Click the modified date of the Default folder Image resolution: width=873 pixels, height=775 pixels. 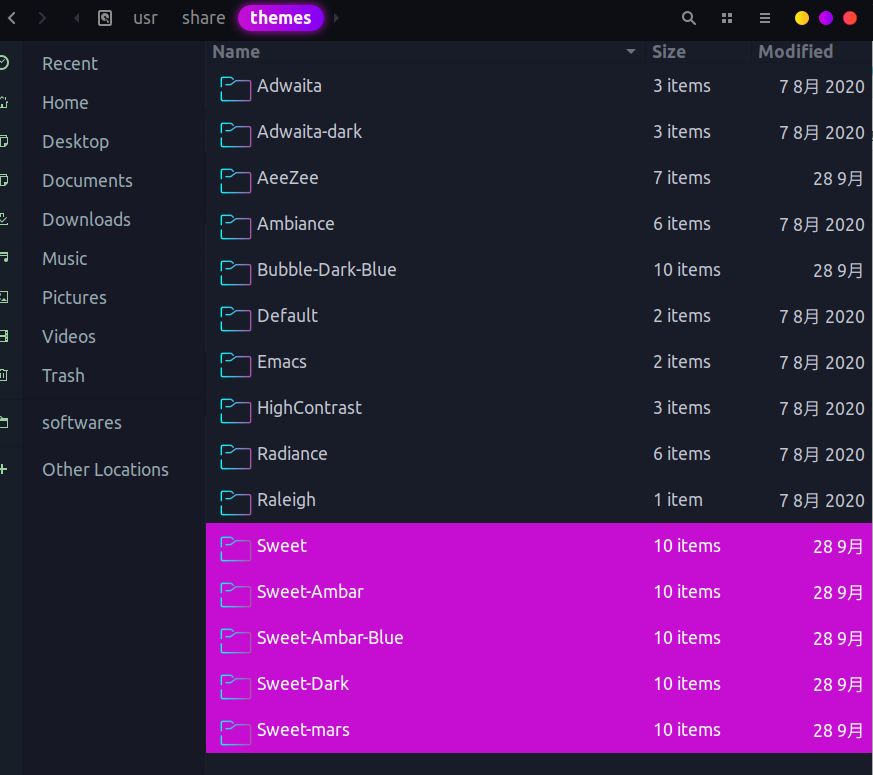click(x=821, y=316)
